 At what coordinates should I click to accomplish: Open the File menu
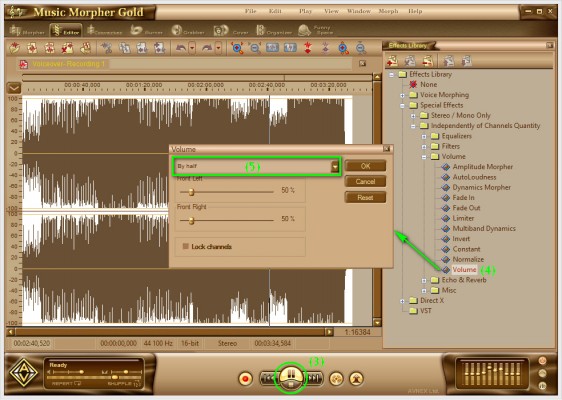(x=250, y=11)
